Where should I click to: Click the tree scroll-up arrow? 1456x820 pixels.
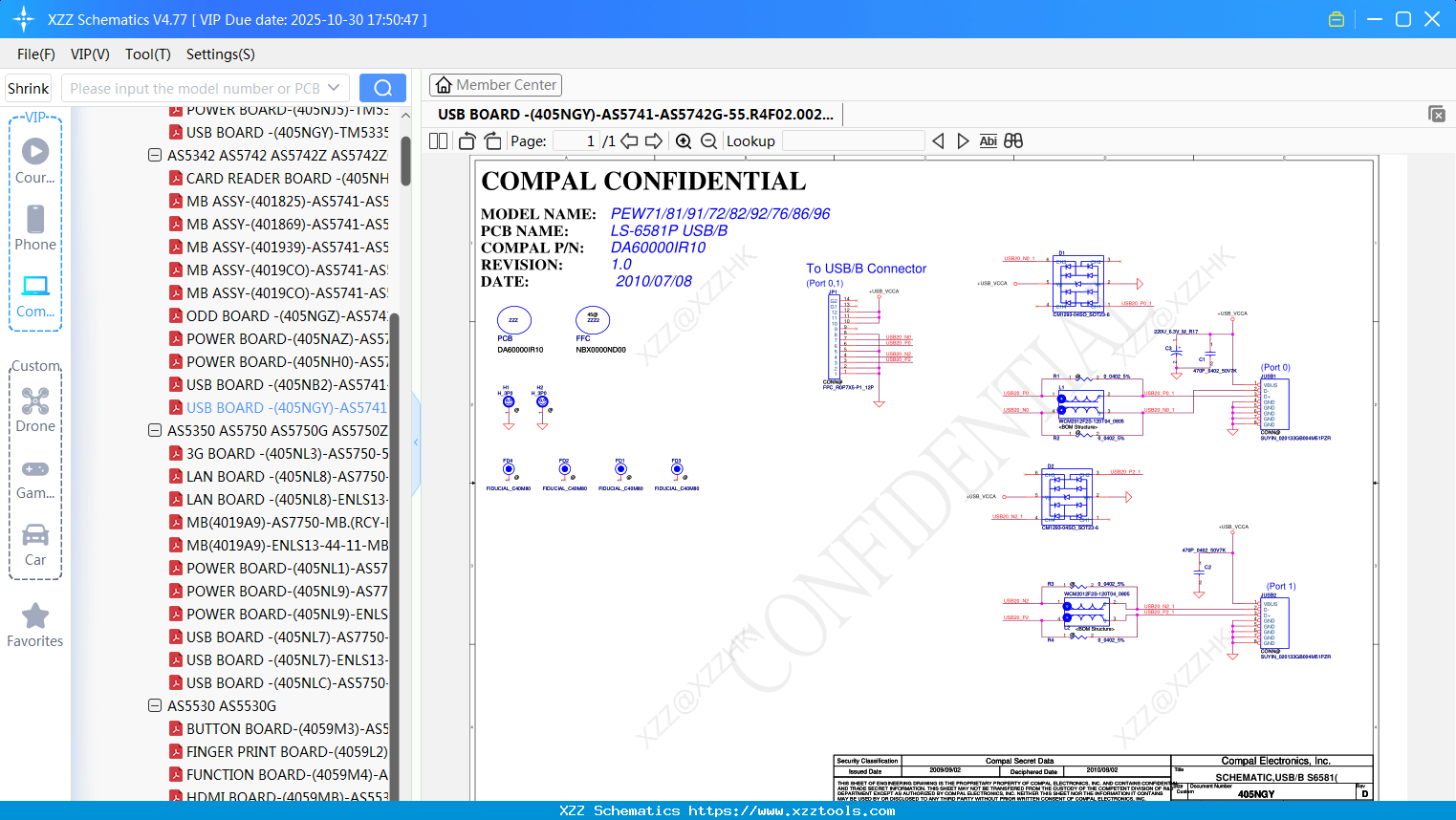[405, 115]
